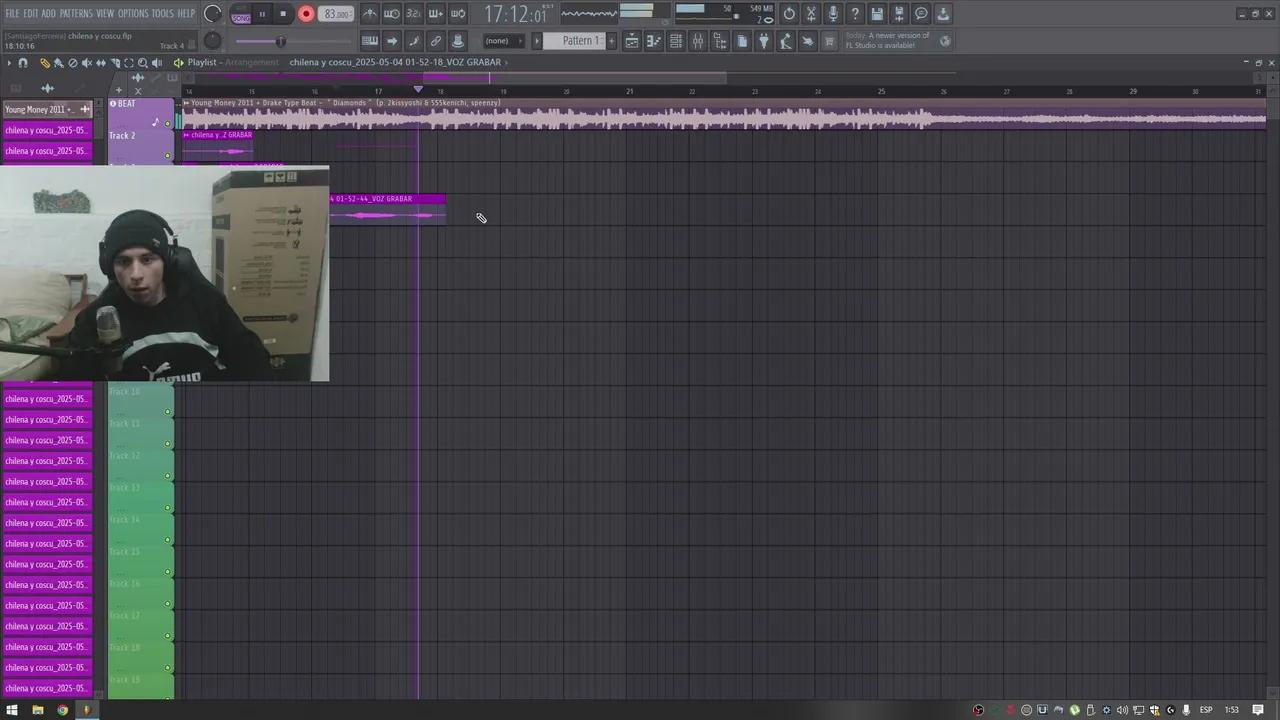
Task: Open the (none) snap selector dropdown
Action: pyautogui.click(x=503, y=41)
